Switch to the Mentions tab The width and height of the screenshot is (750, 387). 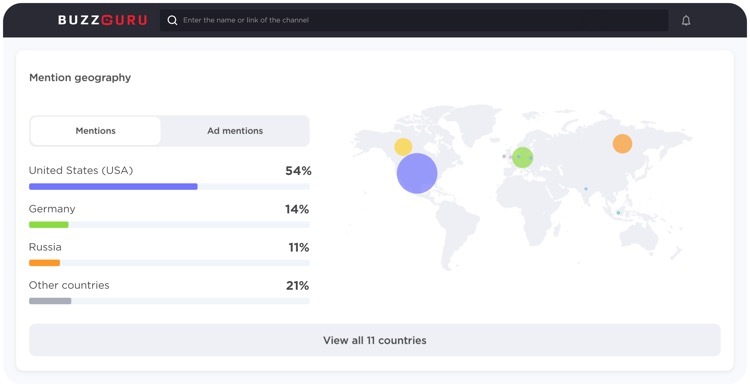click(x=95, y=131)
